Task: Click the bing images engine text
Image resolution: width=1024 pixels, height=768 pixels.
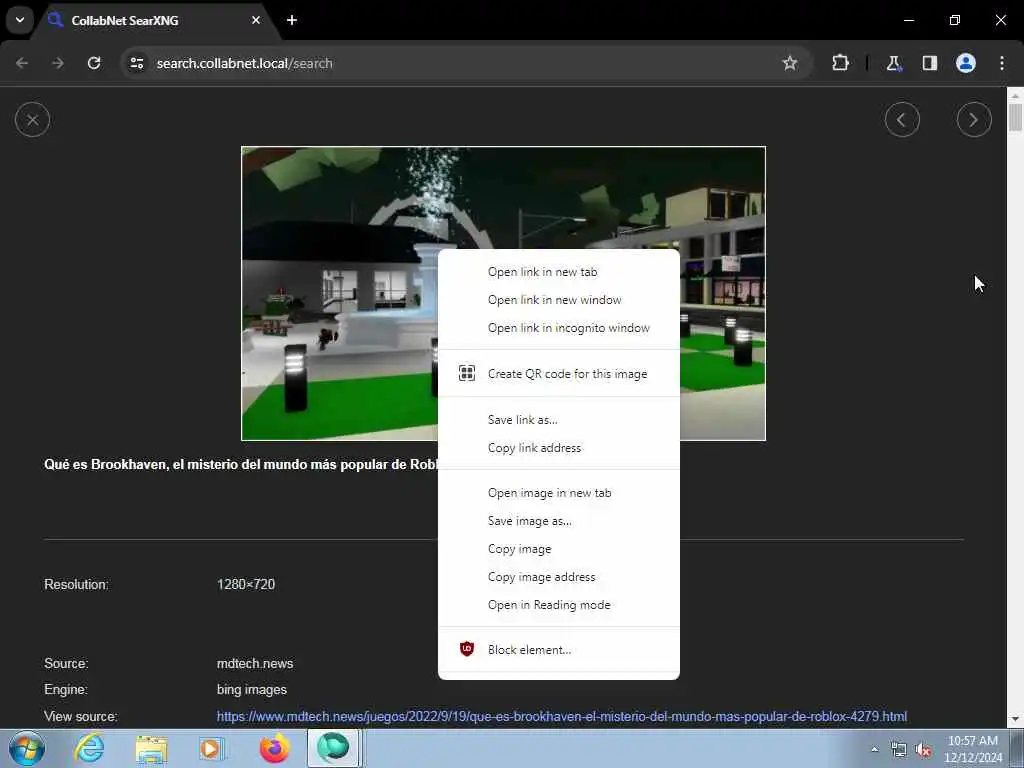Action: (x=251, y=690)
